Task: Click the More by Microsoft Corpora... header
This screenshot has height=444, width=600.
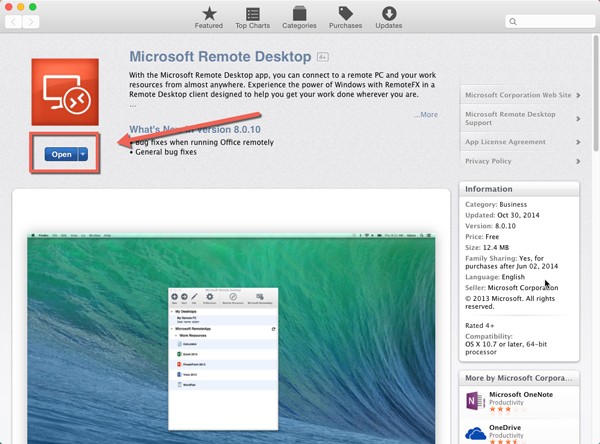Action: 519,378
